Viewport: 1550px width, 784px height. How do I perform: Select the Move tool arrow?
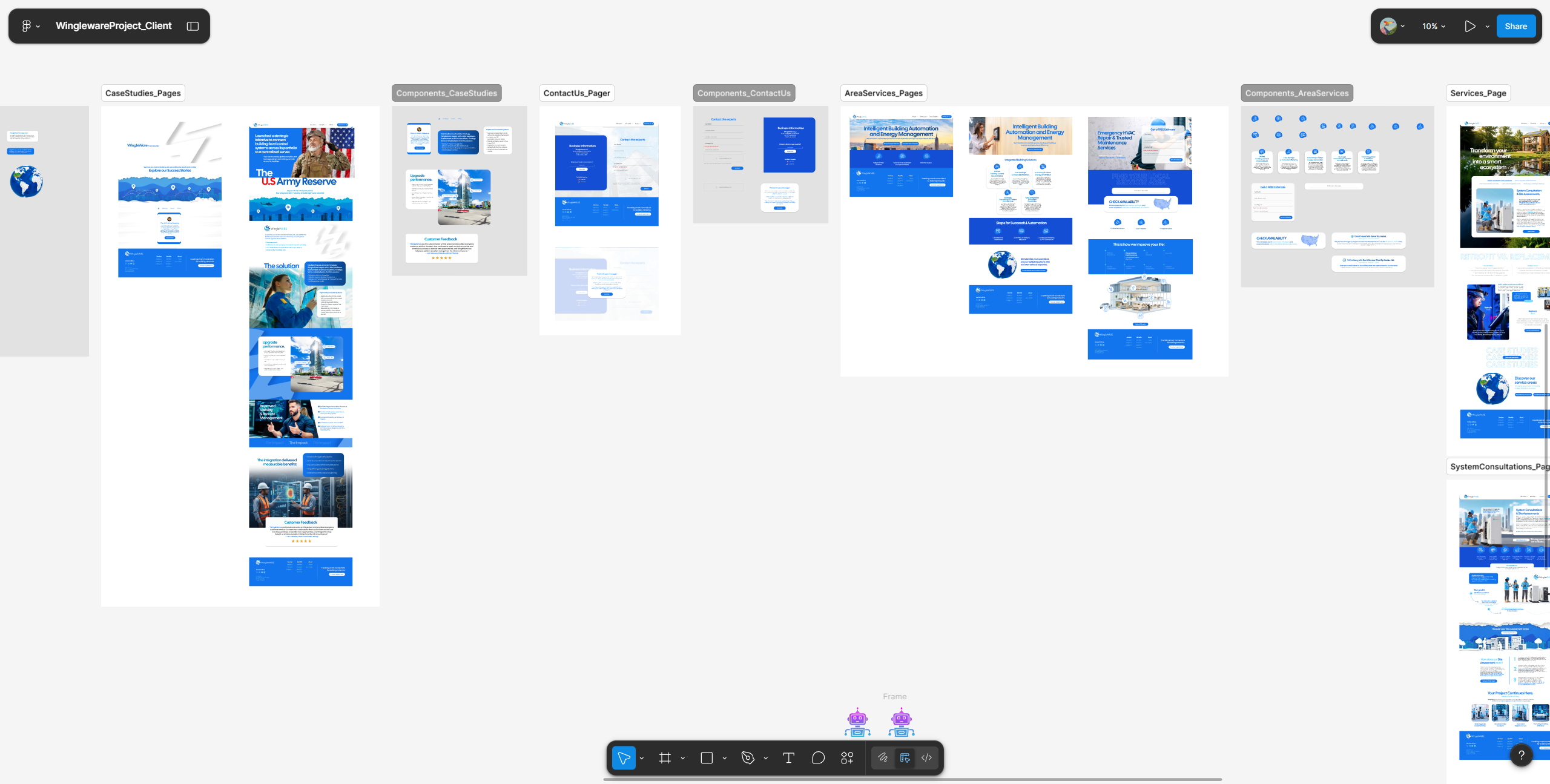click(623, 758)
